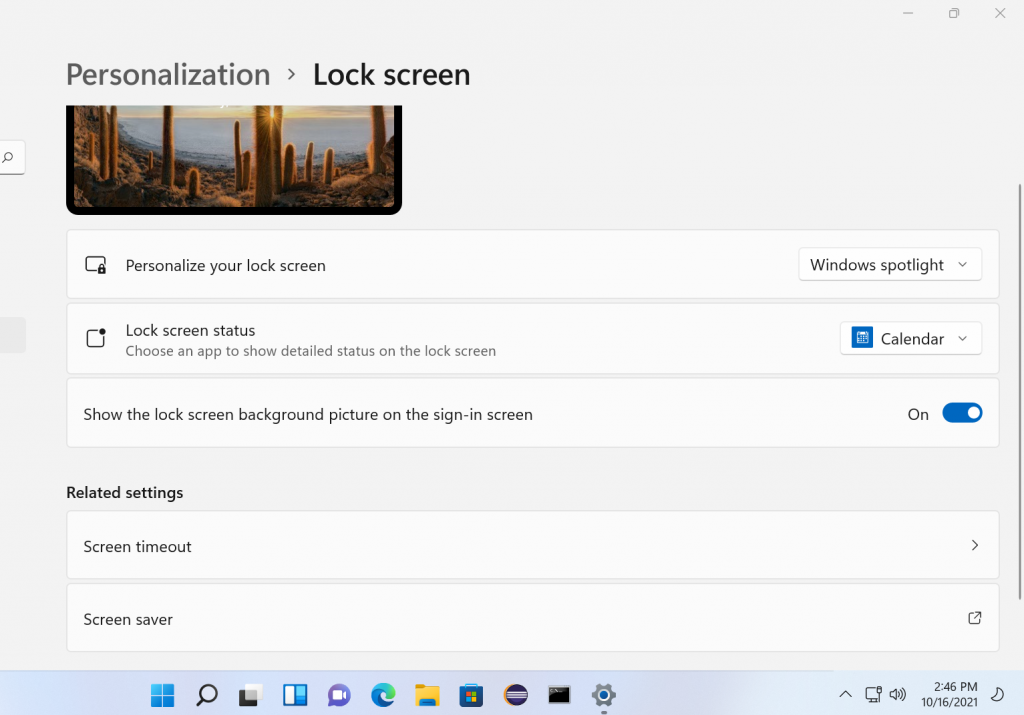Open the command prompt from the taskbar
Image resolution: width=1024 pixels, height=715 pixels.
point(559,695)
